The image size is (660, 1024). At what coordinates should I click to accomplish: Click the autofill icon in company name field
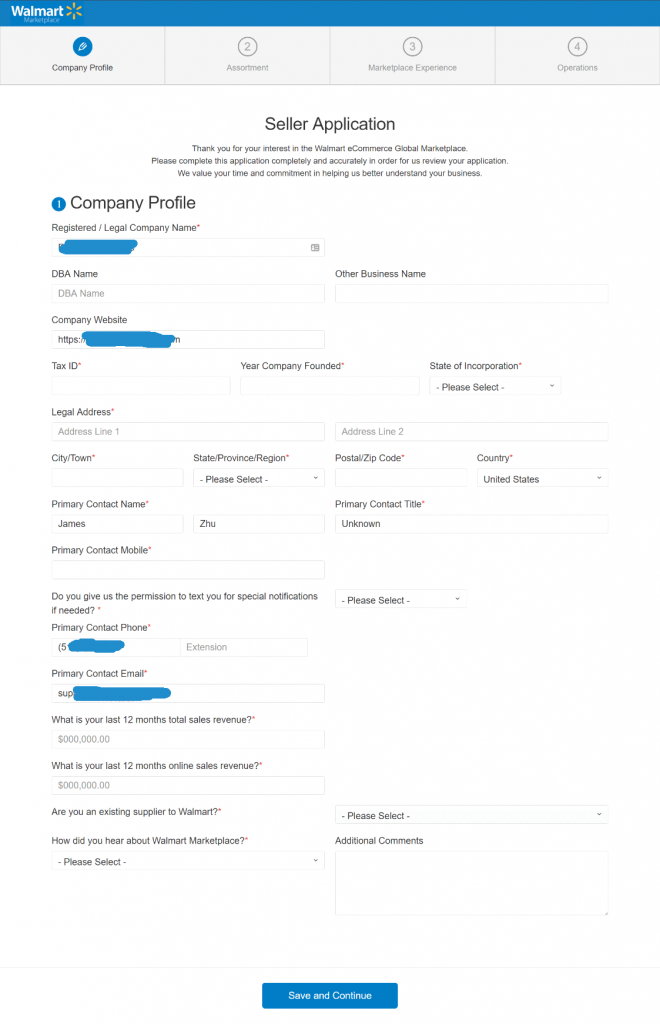315,248
